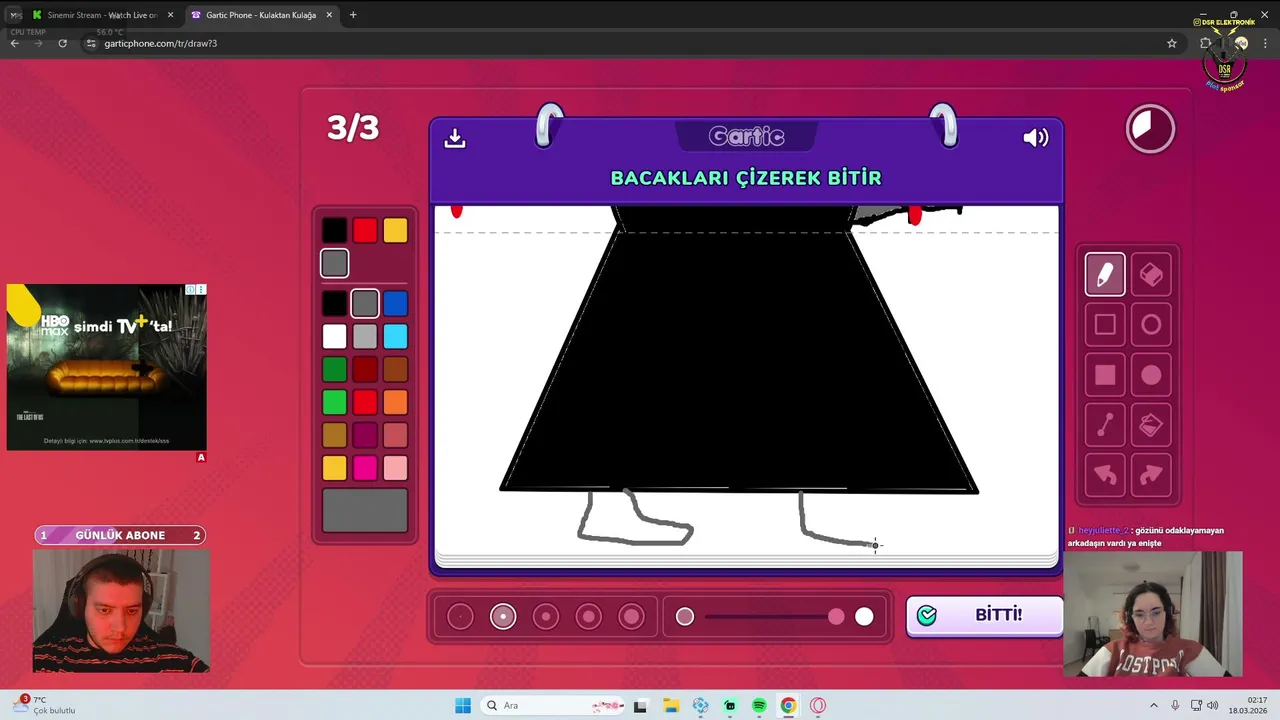Select black in the main palette
Screen dimensions: 1280x720
[335, 303]
